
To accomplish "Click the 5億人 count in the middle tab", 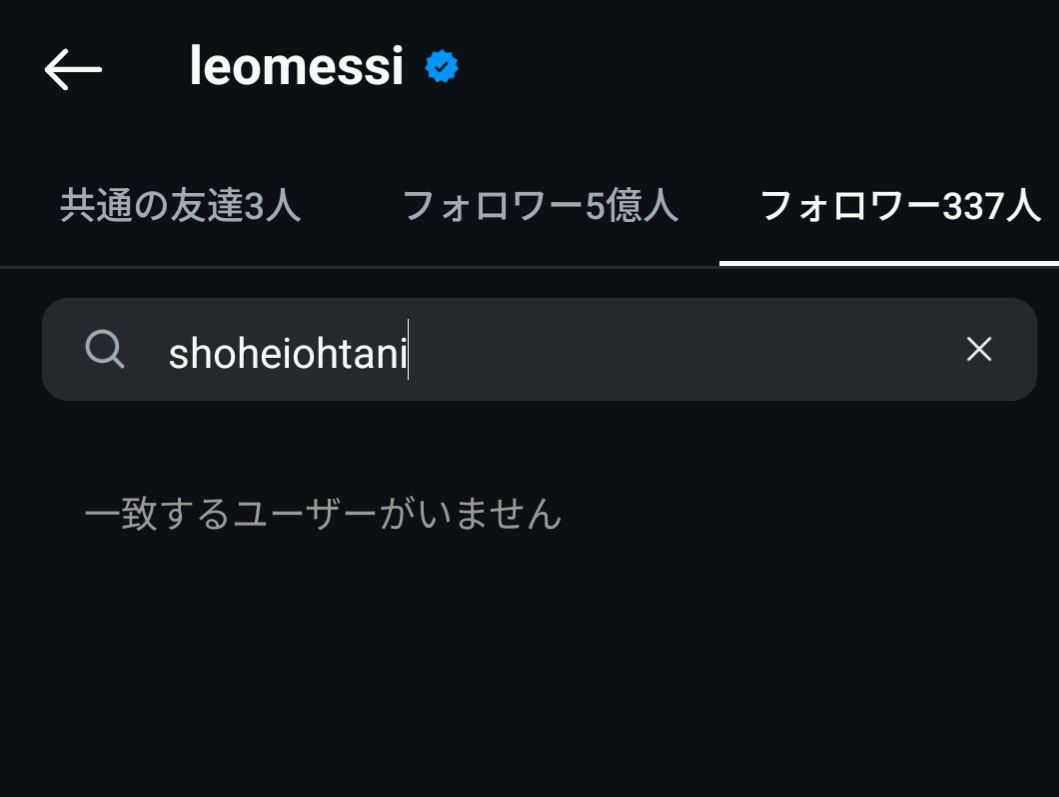I will (x=631, y=206).
